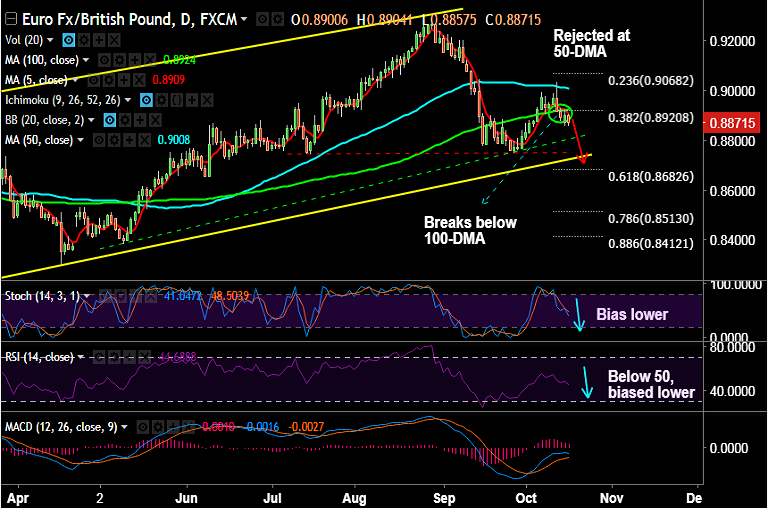
Task: Expand the MACD (12, 26, close, 9) dropdown
Action: (124, 427)
